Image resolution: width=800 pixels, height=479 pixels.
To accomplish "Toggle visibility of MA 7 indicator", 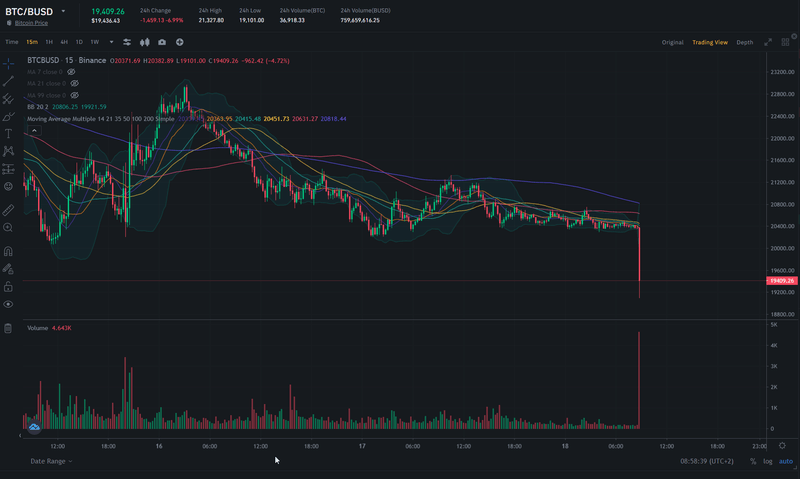I will (75, 72).
